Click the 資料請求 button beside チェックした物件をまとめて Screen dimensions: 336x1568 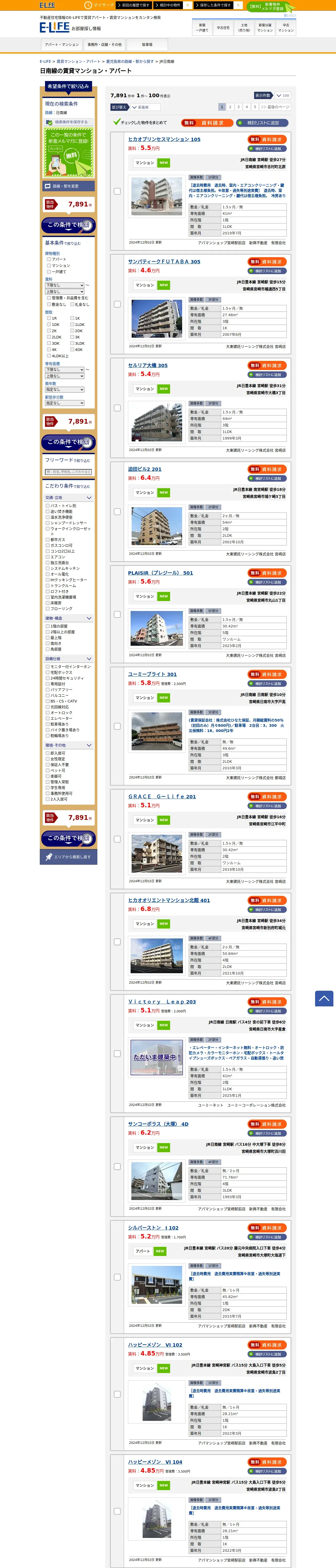[207, 123]
